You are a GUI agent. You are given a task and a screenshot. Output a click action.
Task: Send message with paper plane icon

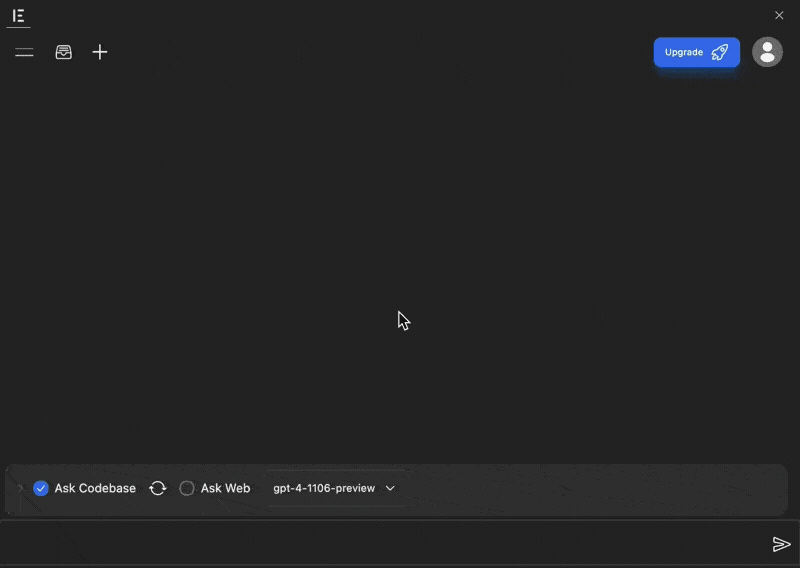tap(781, 544)
